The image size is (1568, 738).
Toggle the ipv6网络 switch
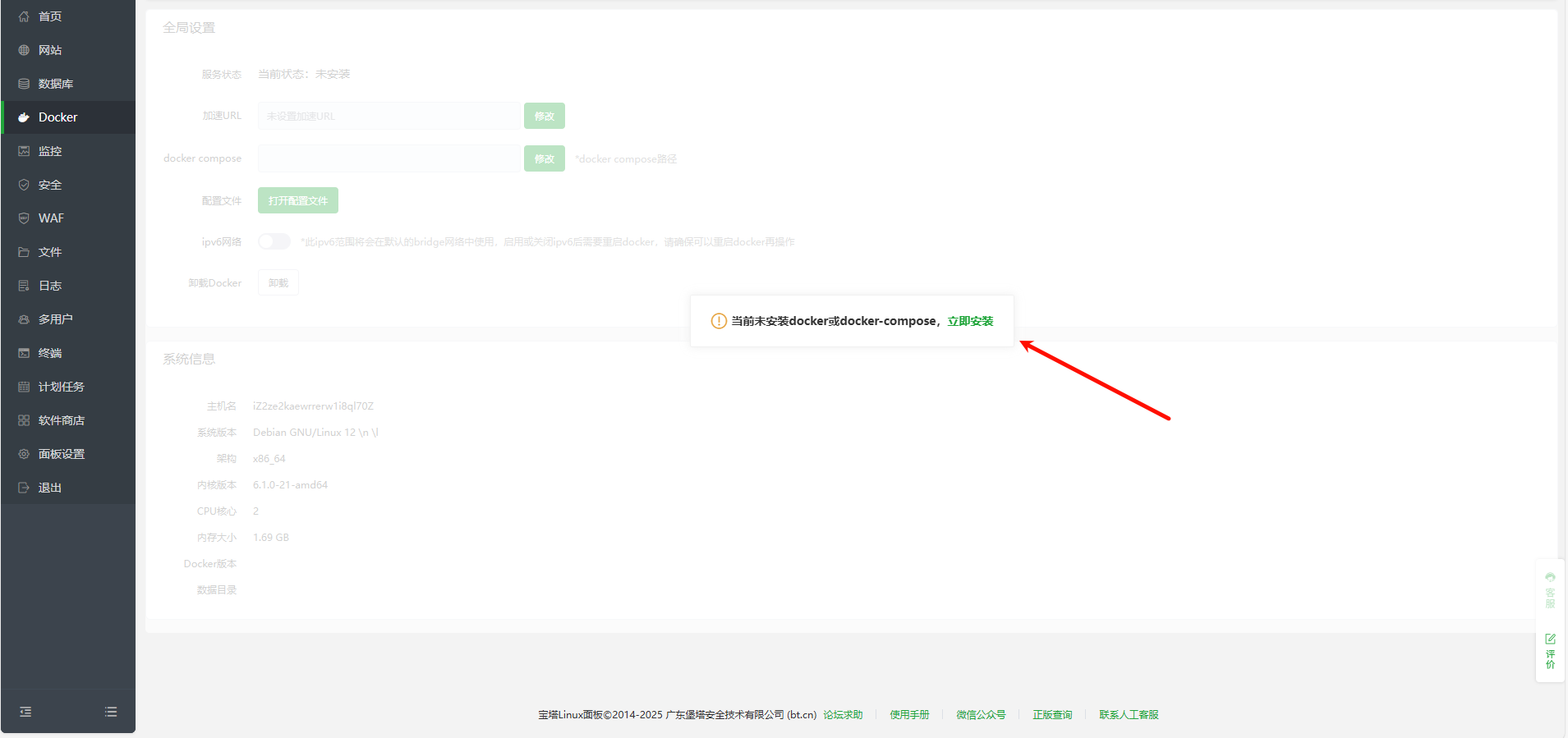(x=274, y=241)
